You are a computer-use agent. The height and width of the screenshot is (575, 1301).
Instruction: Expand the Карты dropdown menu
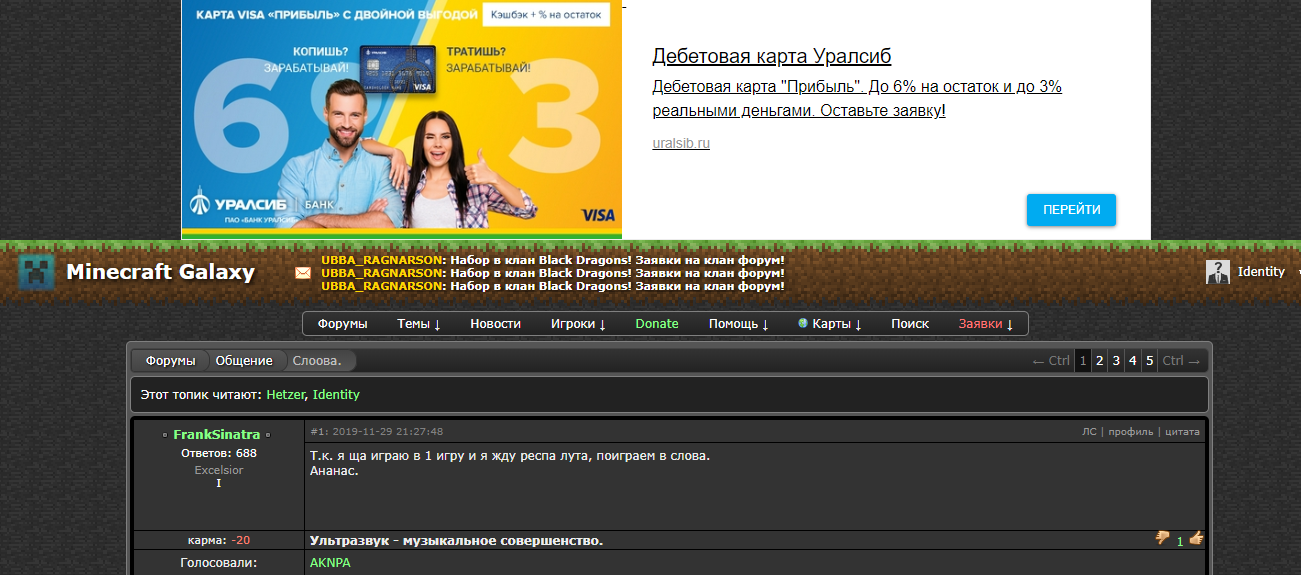[837, 324]
